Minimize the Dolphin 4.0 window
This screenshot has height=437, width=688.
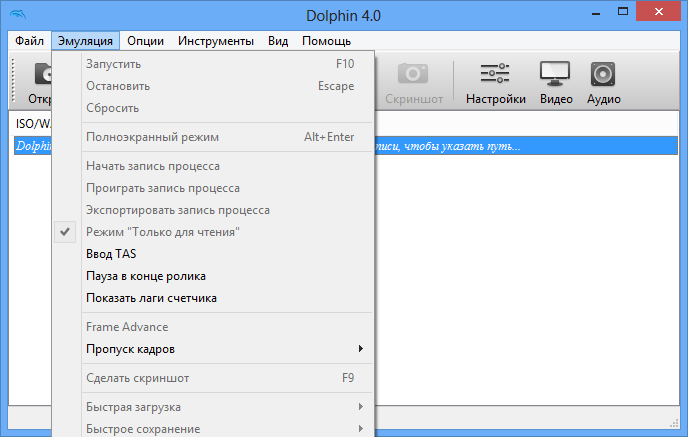coord(595,13)
